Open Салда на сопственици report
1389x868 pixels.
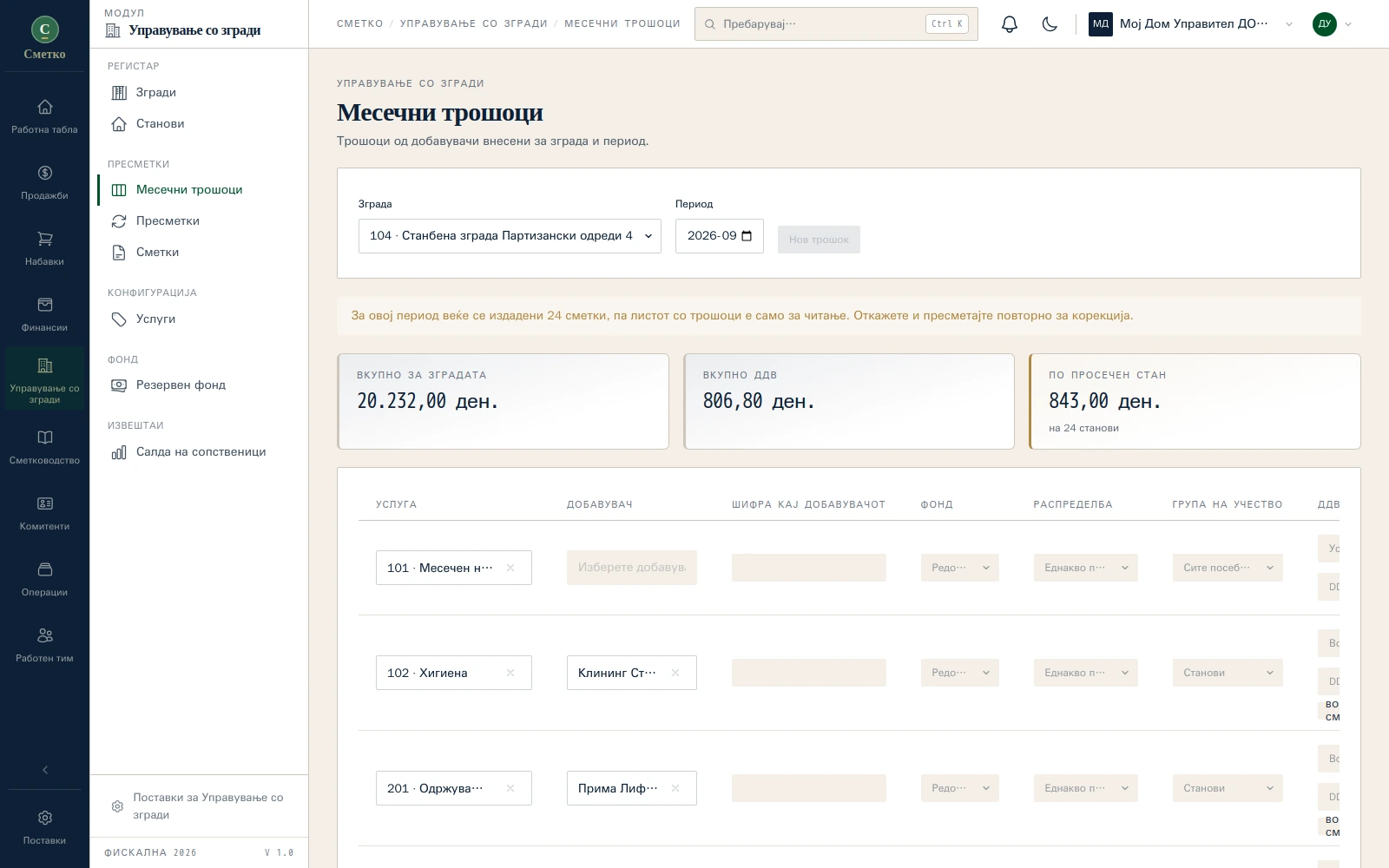tap(199, 452)
